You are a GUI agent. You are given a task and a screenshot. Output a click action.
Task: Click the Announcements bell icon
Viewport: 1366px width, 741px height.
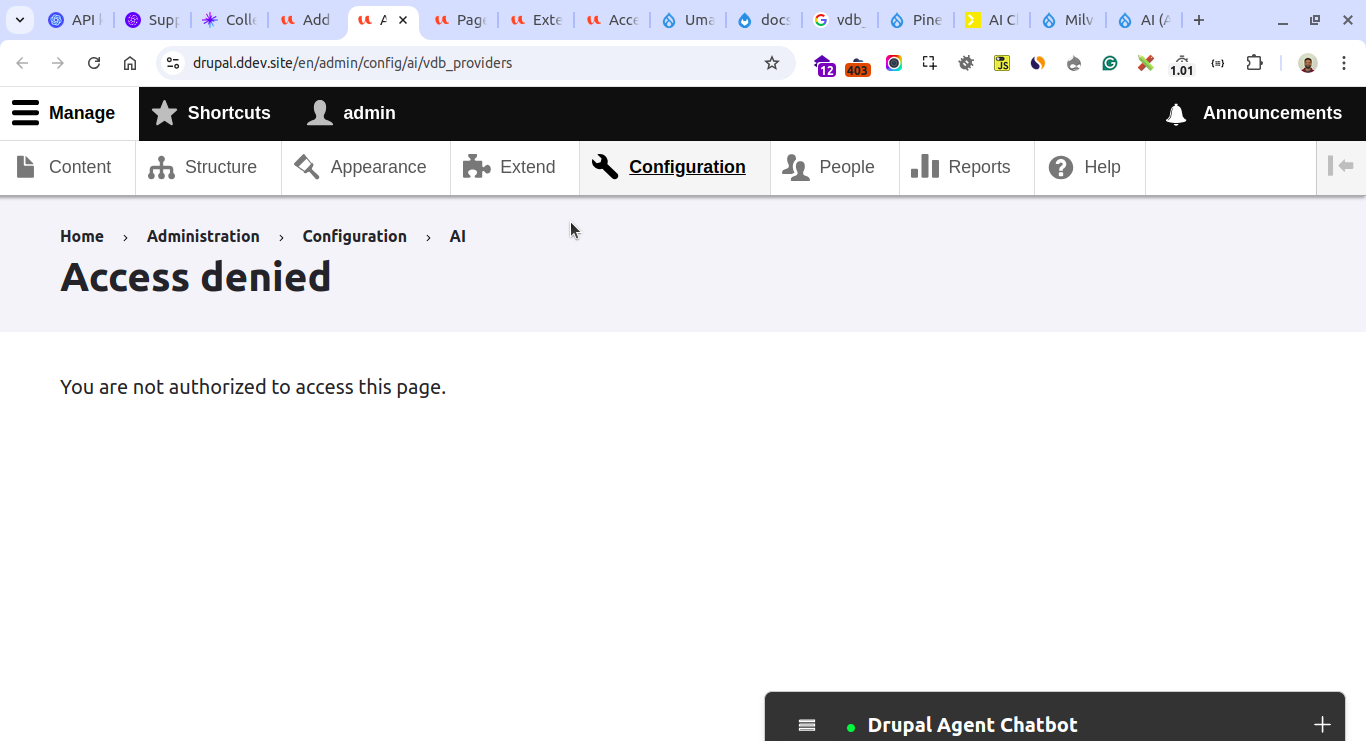pyautogui.click(x=1175, y=113)
